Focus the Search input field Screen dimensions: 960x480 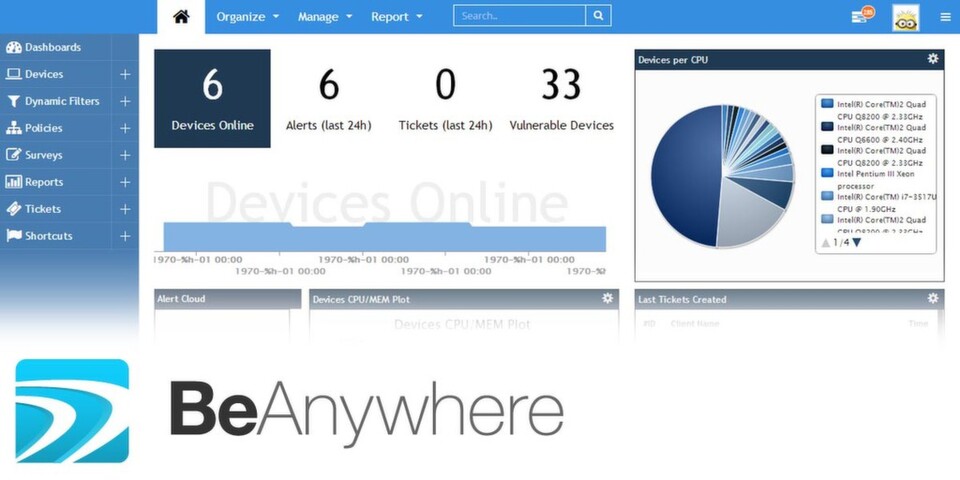519,16
